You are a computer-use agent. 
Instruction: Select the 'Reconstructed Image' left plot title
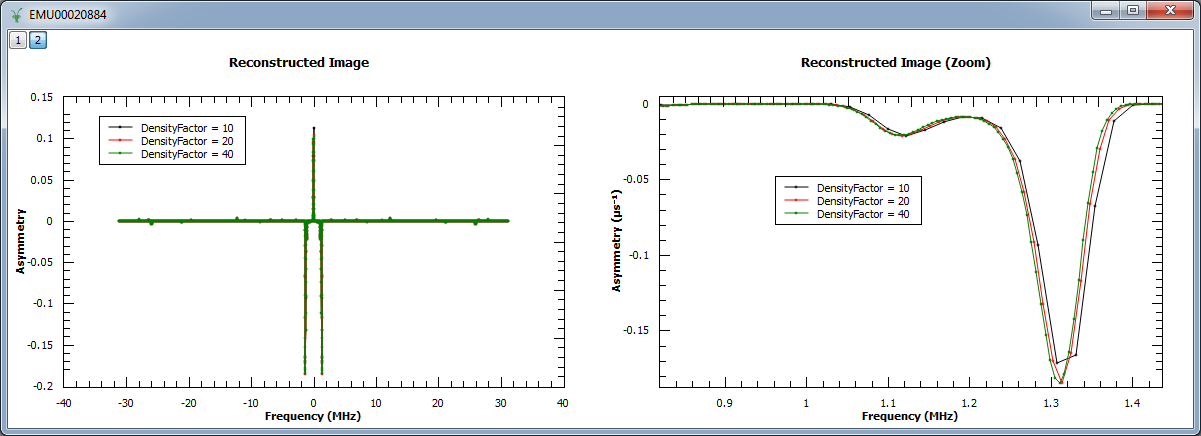[299, 62]
